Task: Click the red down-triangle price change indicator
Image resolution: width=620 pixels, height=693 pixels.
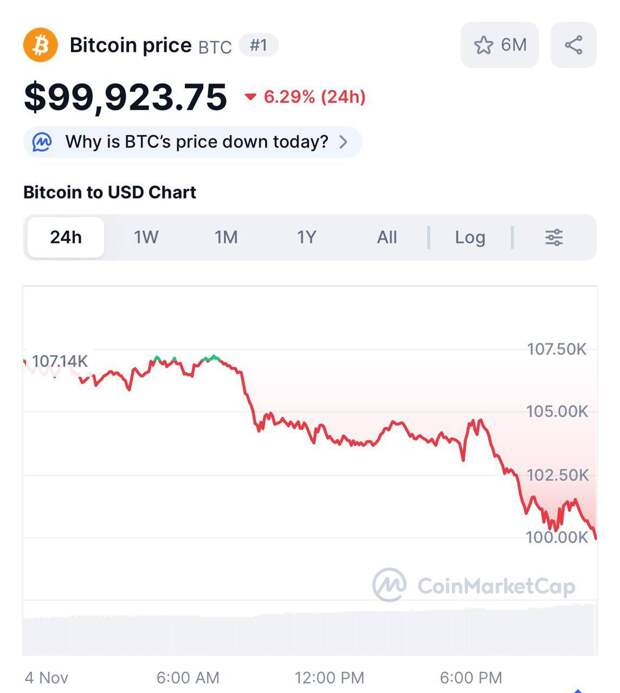Action: tap(250, 97)
